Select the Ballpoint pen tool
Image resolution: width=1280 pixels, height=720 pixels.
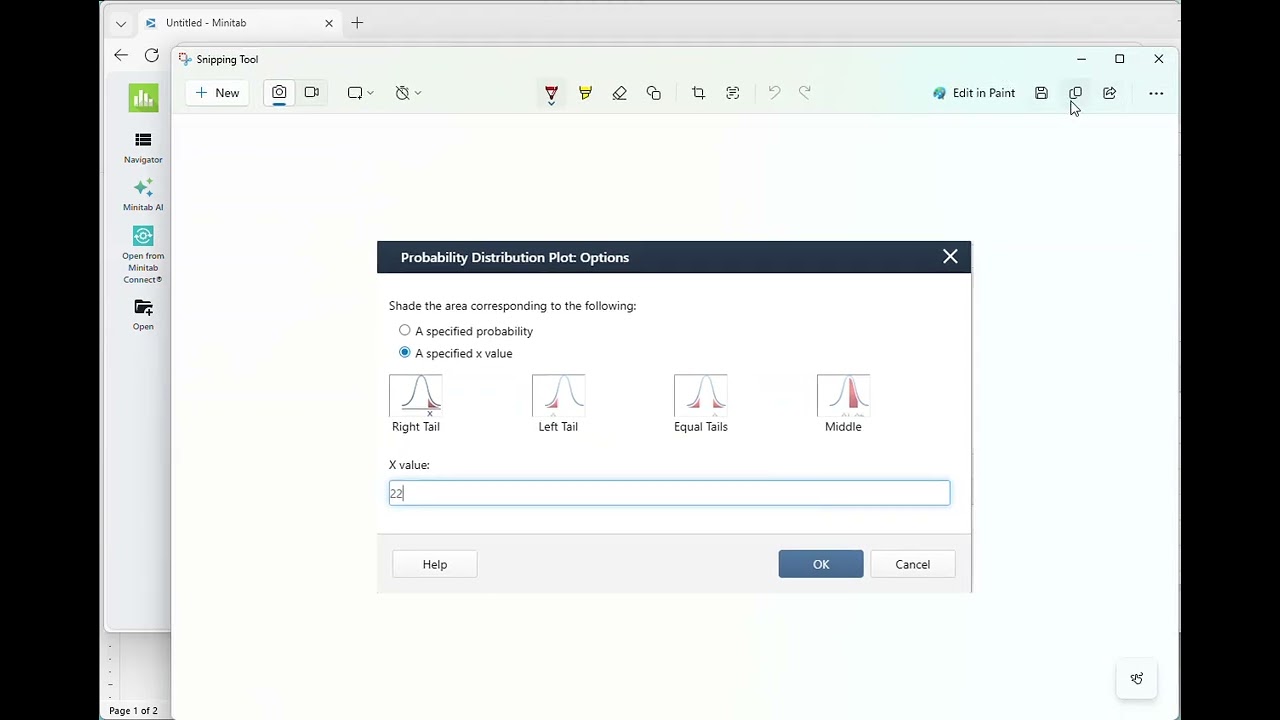551,93
